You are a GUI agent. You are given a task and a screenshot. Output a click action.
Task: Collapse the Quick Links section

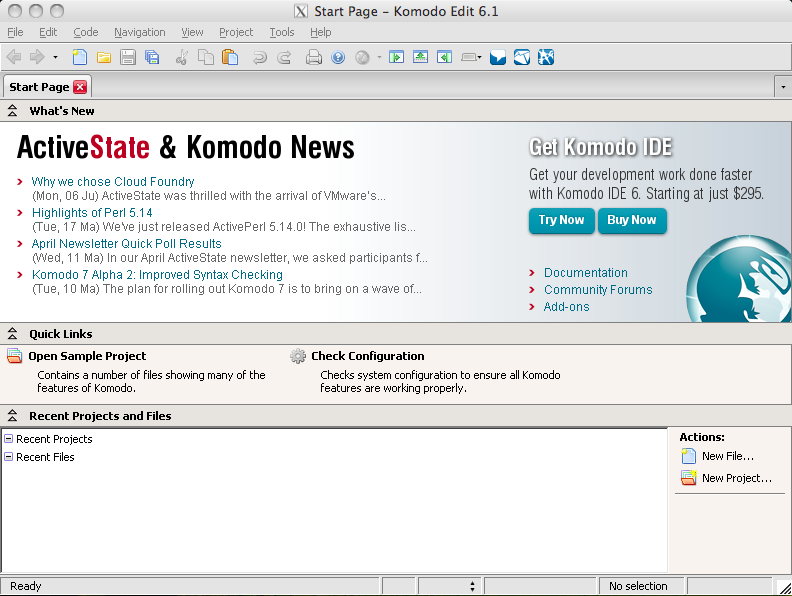13,334
